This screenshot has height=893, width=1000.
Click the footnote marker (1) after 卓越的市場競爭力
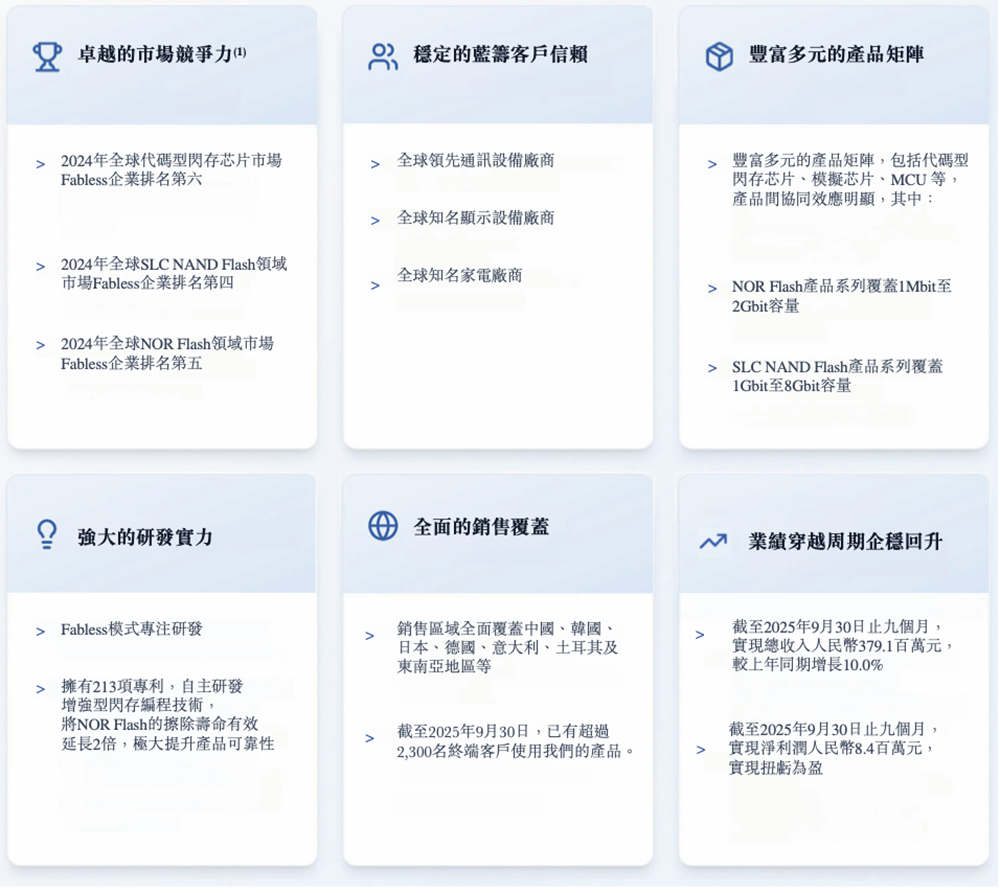point(239,54)
